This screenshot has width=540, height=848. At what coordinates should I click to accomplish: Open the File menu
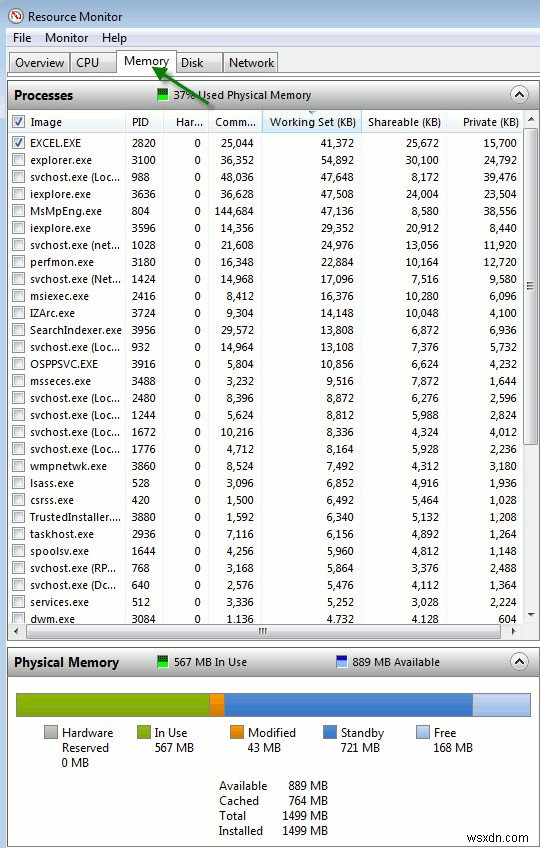tap(22, 38)
